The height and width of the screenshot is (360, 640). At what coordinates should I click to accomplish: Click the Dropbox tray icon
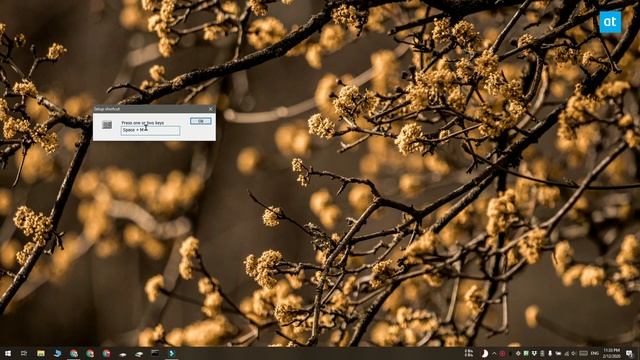tap(534, 353)
